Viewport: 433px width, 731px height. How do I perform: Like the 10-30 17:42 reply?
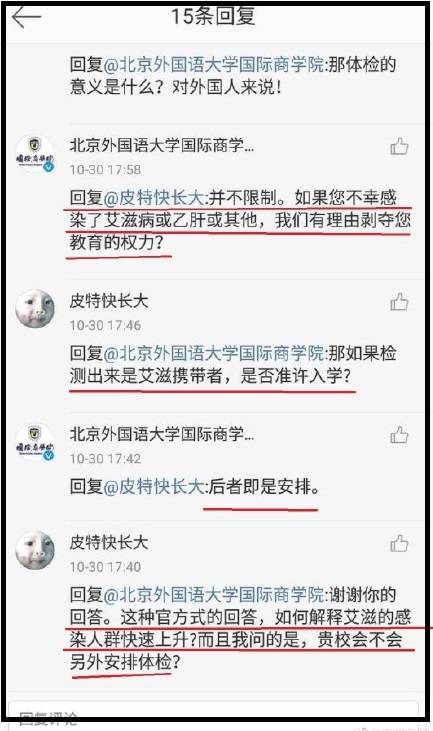pos(399,435)
